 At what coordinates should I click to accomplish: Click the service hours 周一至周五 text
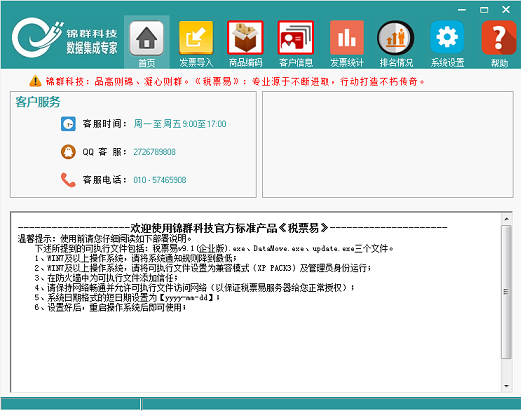[180, 124]
